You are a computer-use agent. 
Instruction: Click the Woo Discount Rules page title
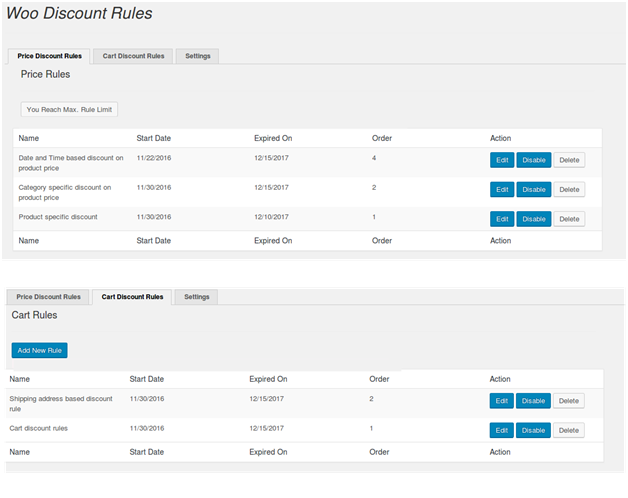click(79, 13)
